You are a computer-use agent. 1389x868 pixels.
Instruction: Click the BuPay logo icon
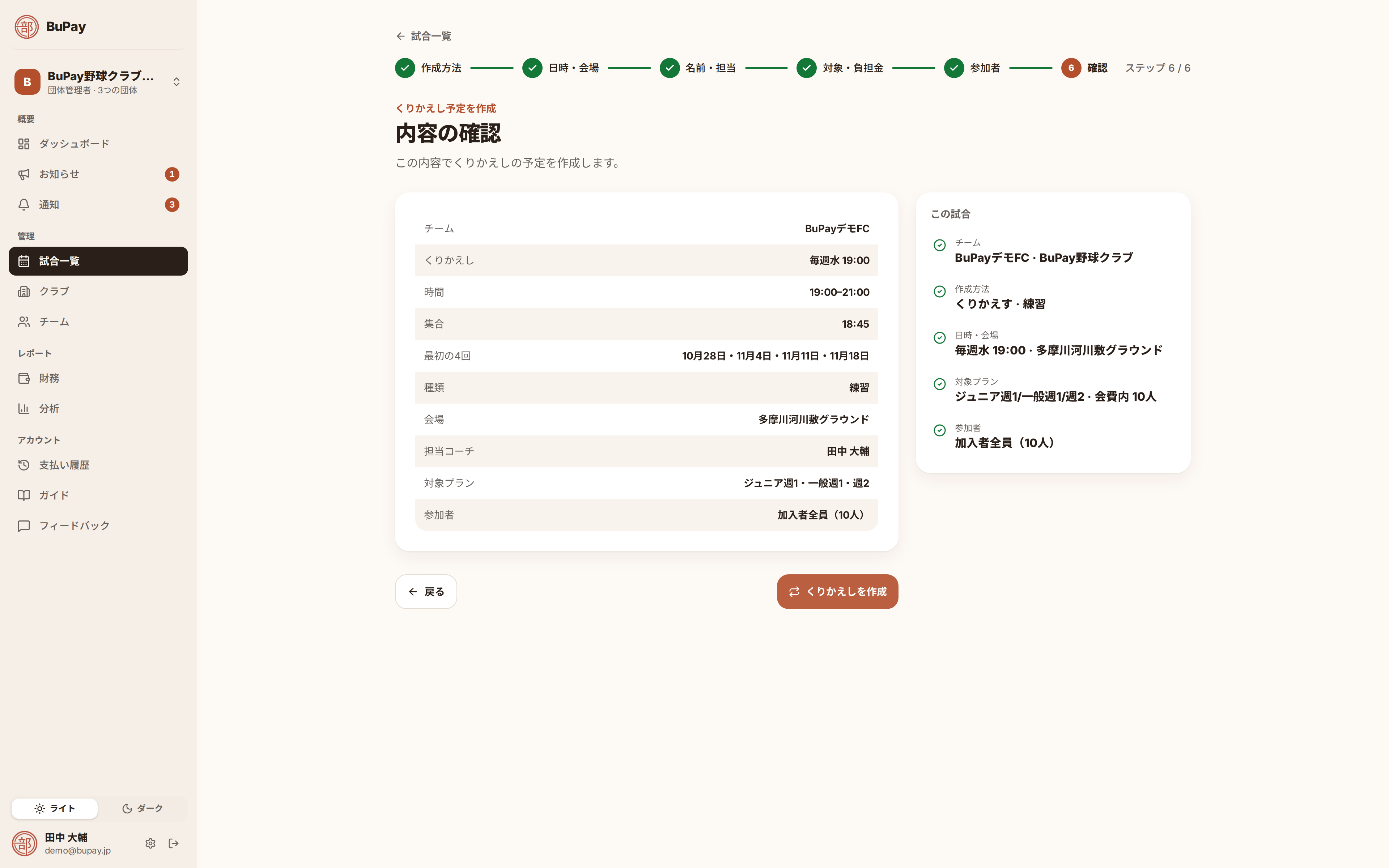(x=26, y=26)
